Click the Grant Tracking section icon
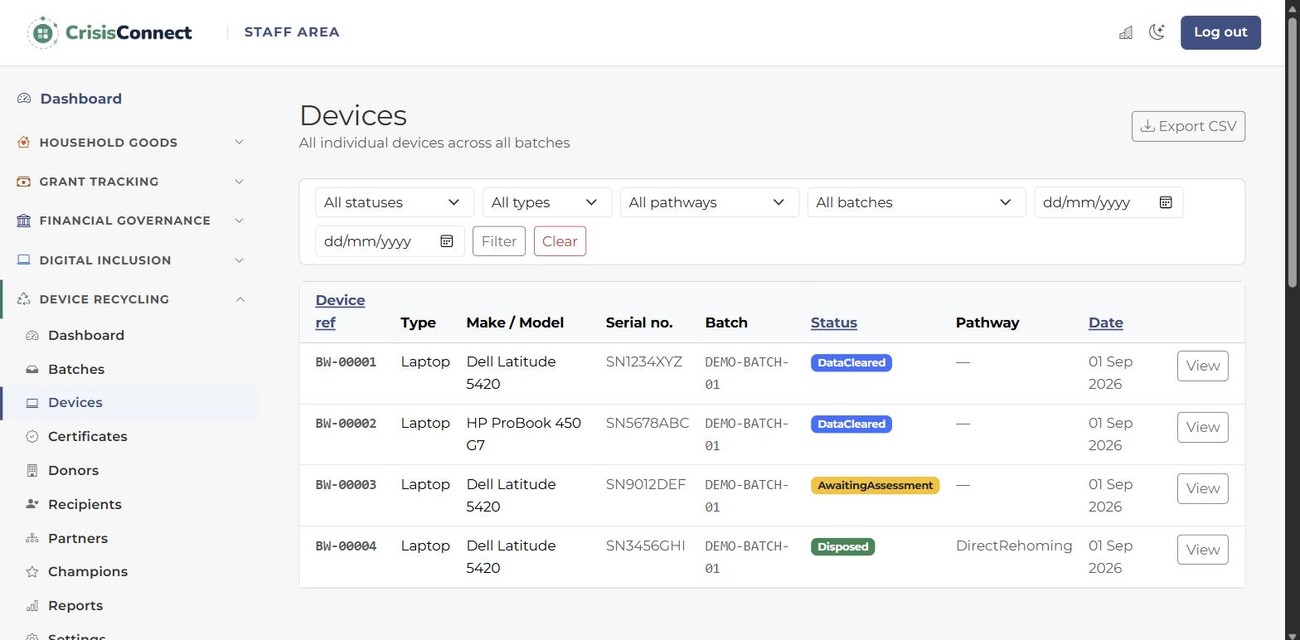The image size is (1300, 640). click(24, 181)
